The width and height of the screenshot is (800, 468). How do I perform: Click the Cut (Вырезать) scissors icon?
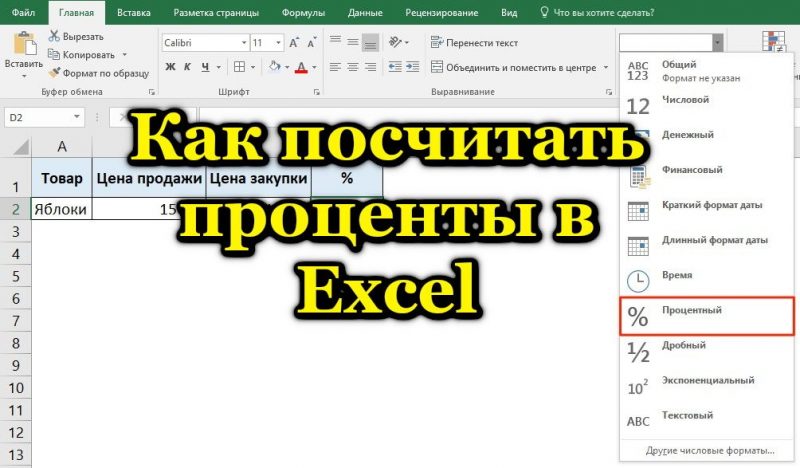pos(54,36)
